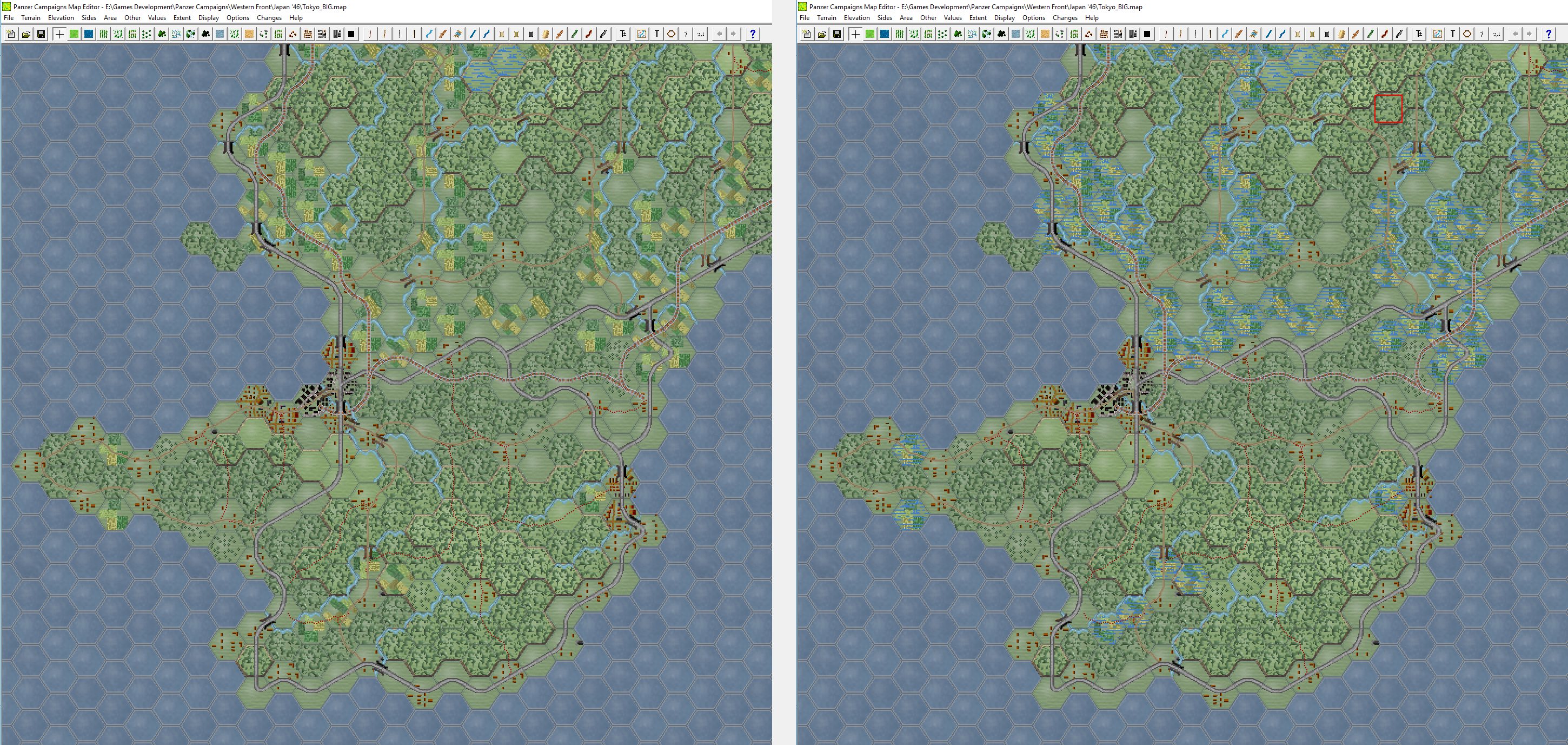Click the Save floppy icon in right window
Viewport: 1568px width, 745px height.
pos(837,34)
